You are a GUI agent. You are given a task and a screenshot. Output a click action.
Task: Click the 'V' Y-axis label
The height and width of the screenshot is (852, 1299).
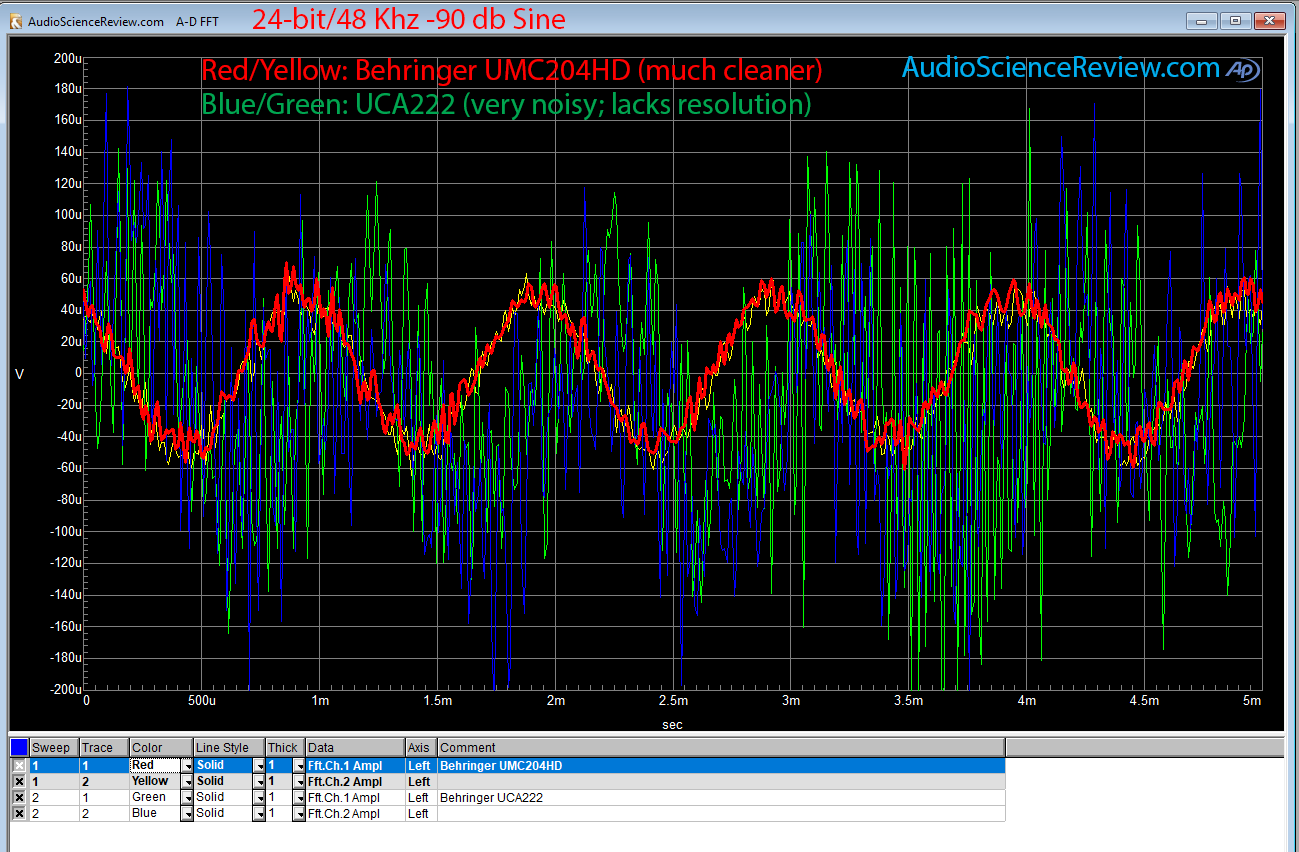tap(19, 374)
